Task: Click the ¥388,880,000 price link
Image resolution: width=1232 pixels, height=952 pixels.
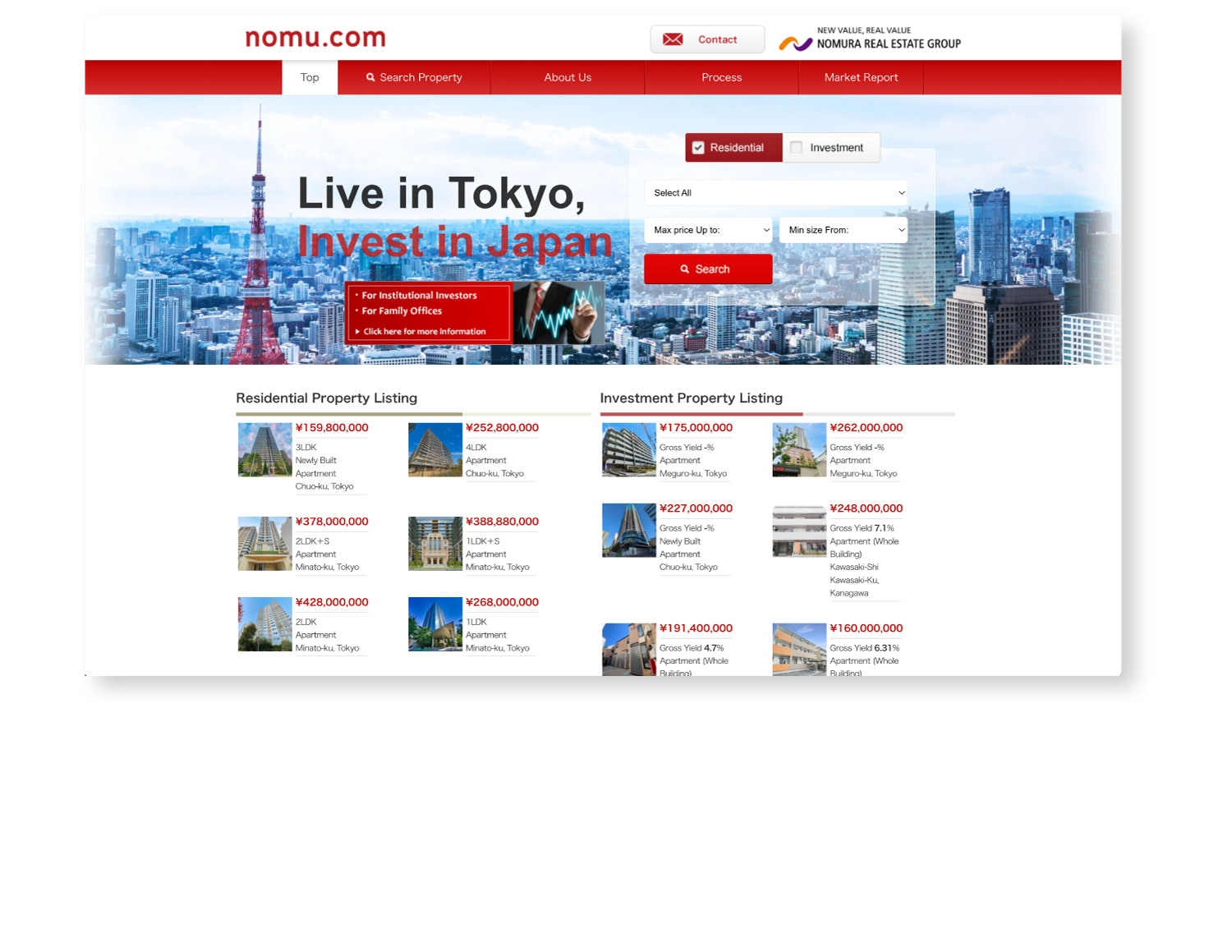Action: [x=502, y=522]
